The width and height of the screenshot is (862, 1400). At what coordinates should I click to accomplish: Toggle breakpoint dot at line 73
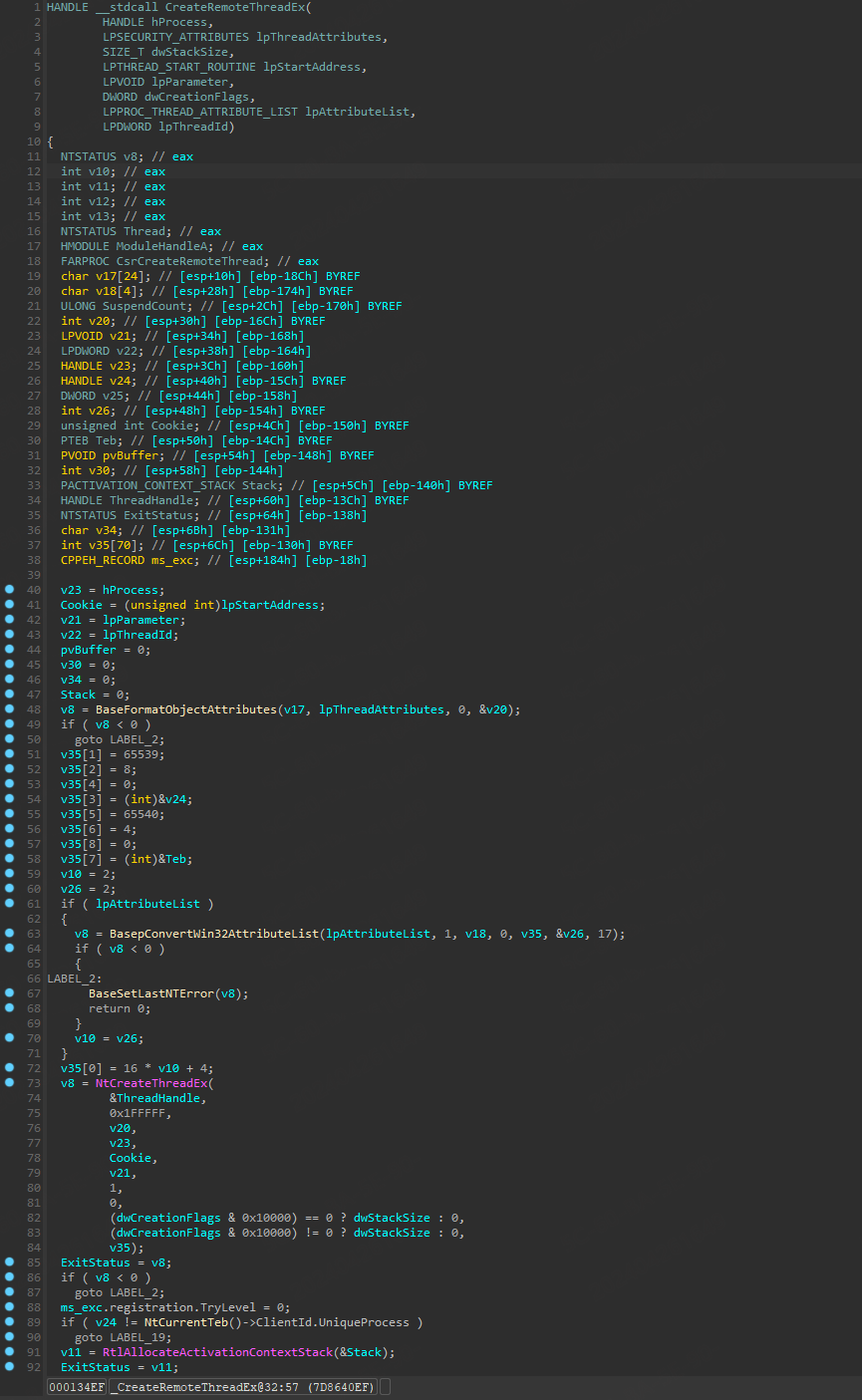pyautogui.click(x=9, y=1083)
